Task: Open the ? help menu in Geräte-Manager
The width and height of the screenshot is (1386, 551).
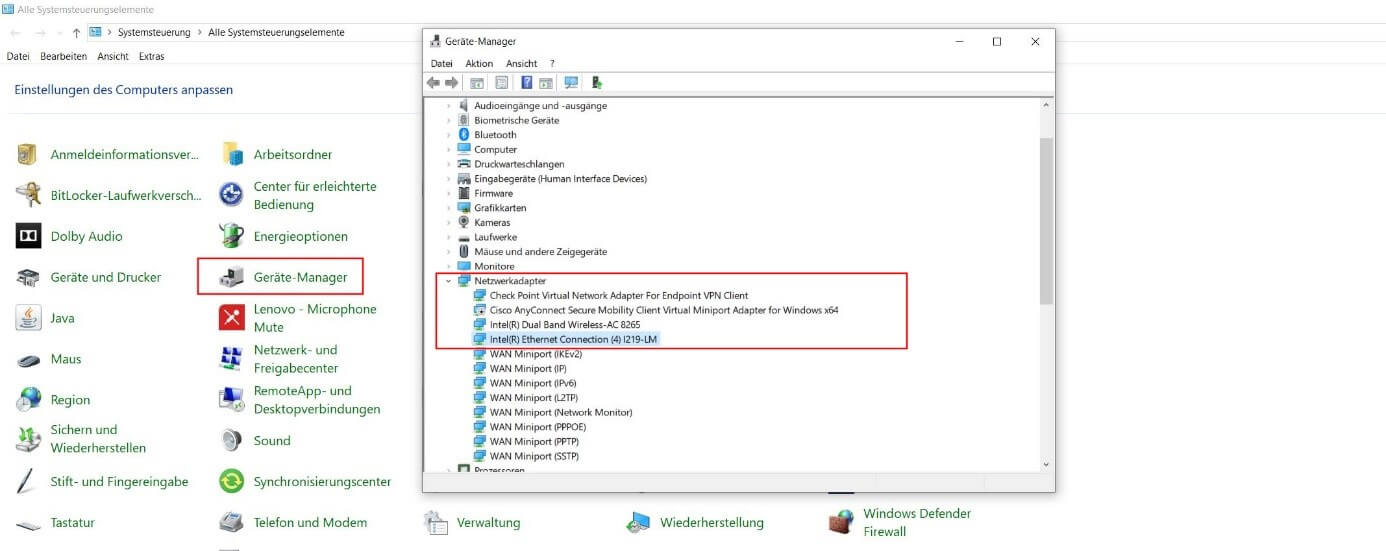Action: click(x=552, y=63)
